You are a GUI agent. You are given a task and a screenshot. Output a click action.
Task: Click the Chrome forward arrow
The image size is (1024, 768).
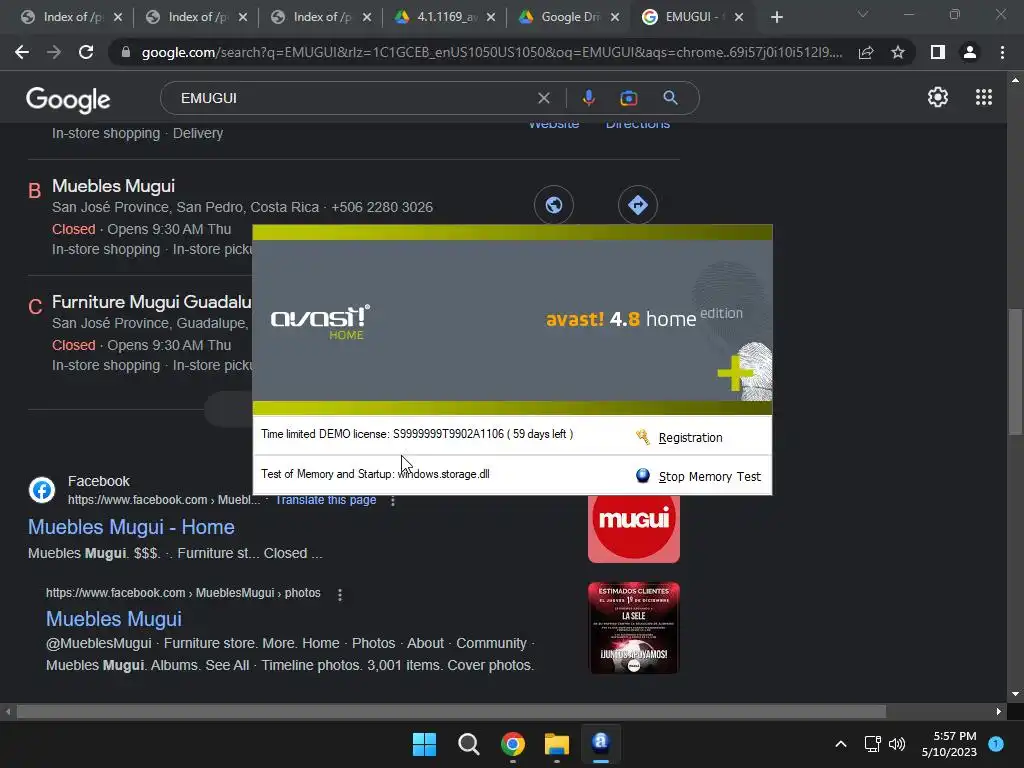[x=54, y=52]
